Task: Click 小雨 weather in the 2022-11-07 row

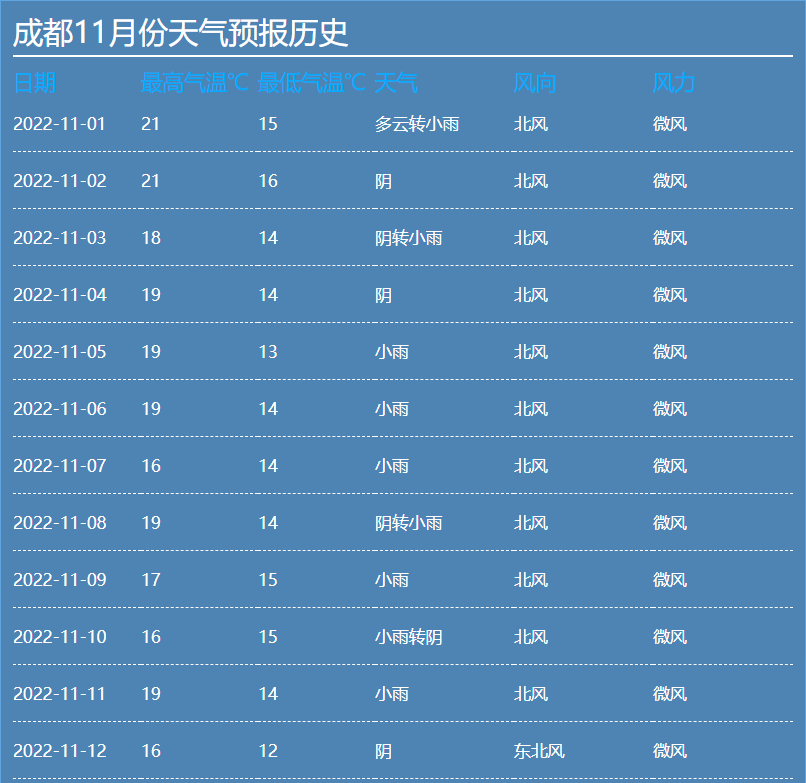Action: 392,466
